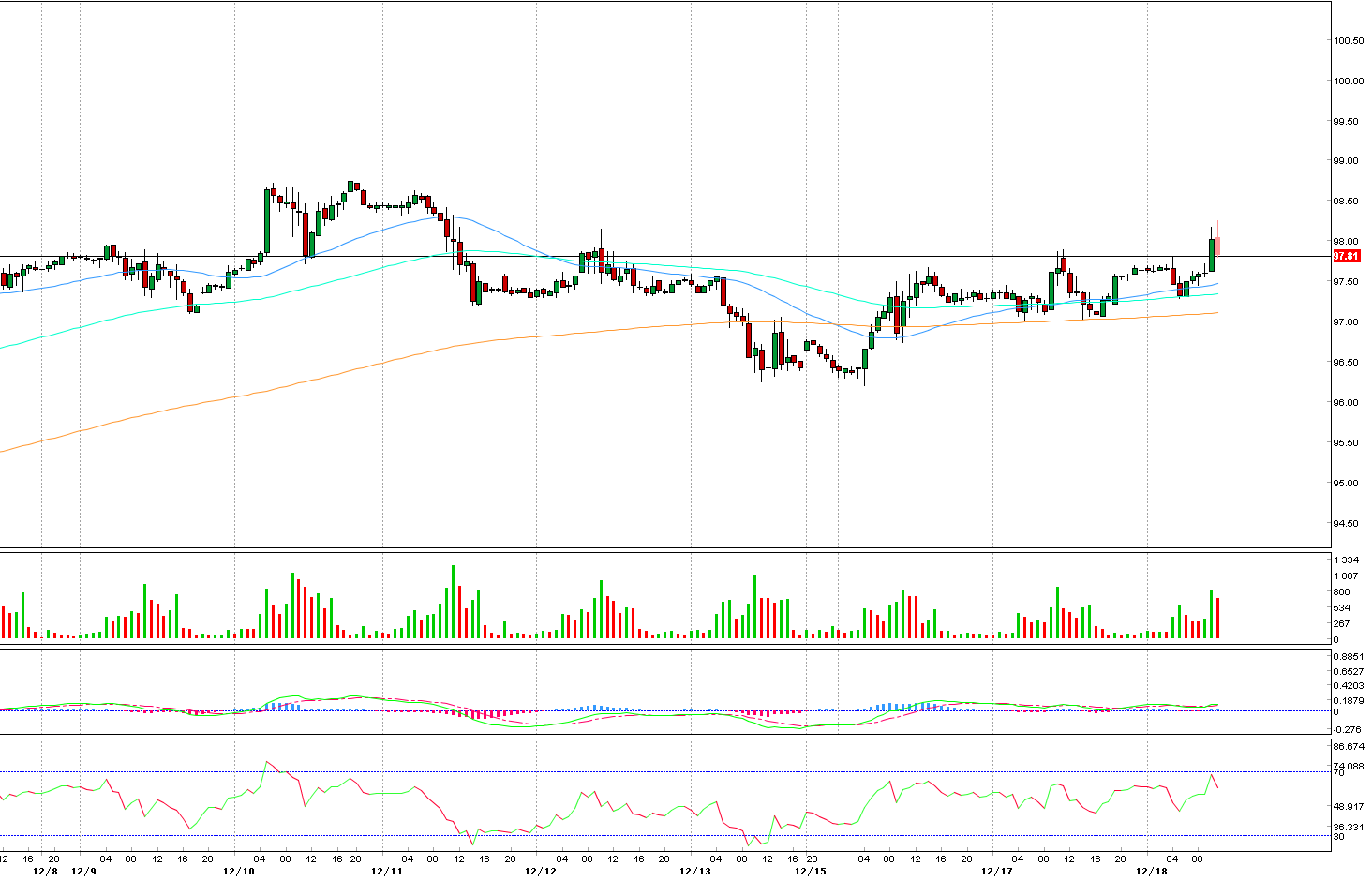Click the 48.917 RSI axis value

pos(1349,806)
